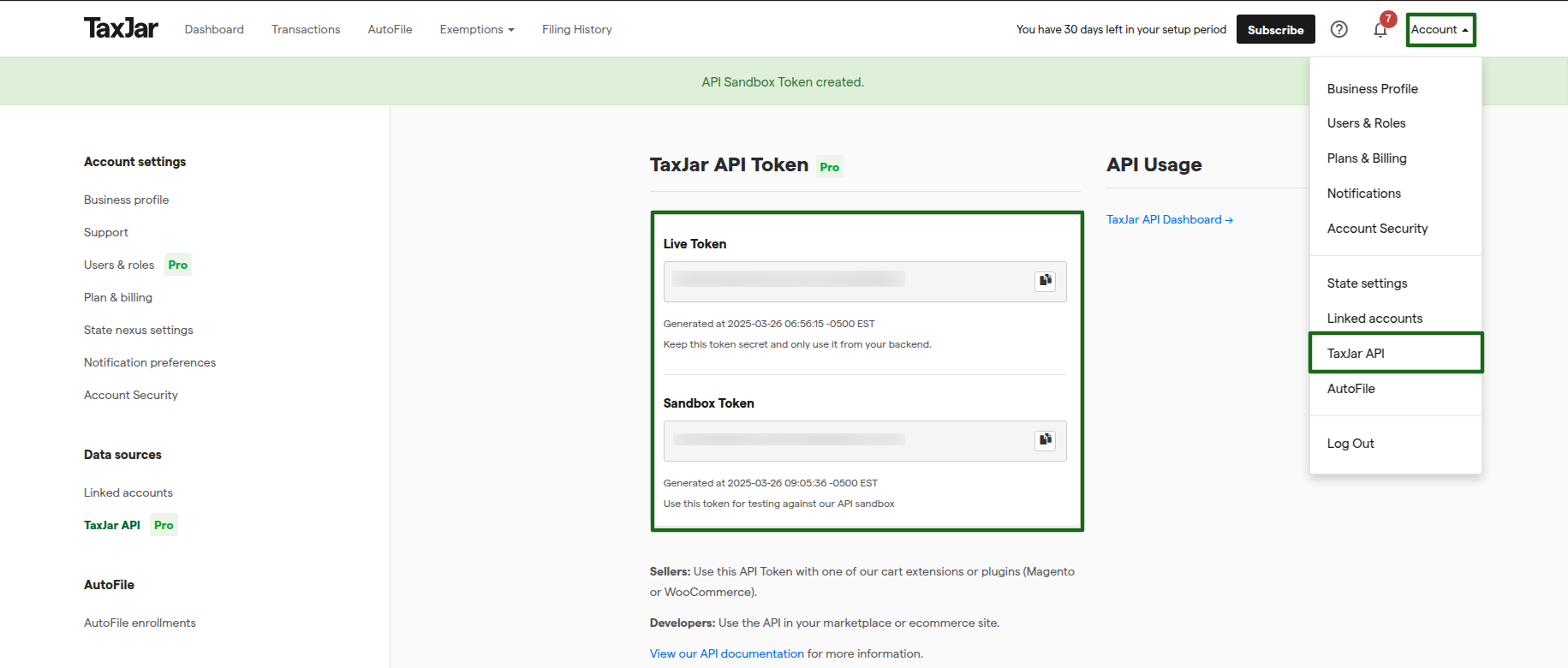
Task: Open TaxJar API in sidebar
Action: coord(112,525)
